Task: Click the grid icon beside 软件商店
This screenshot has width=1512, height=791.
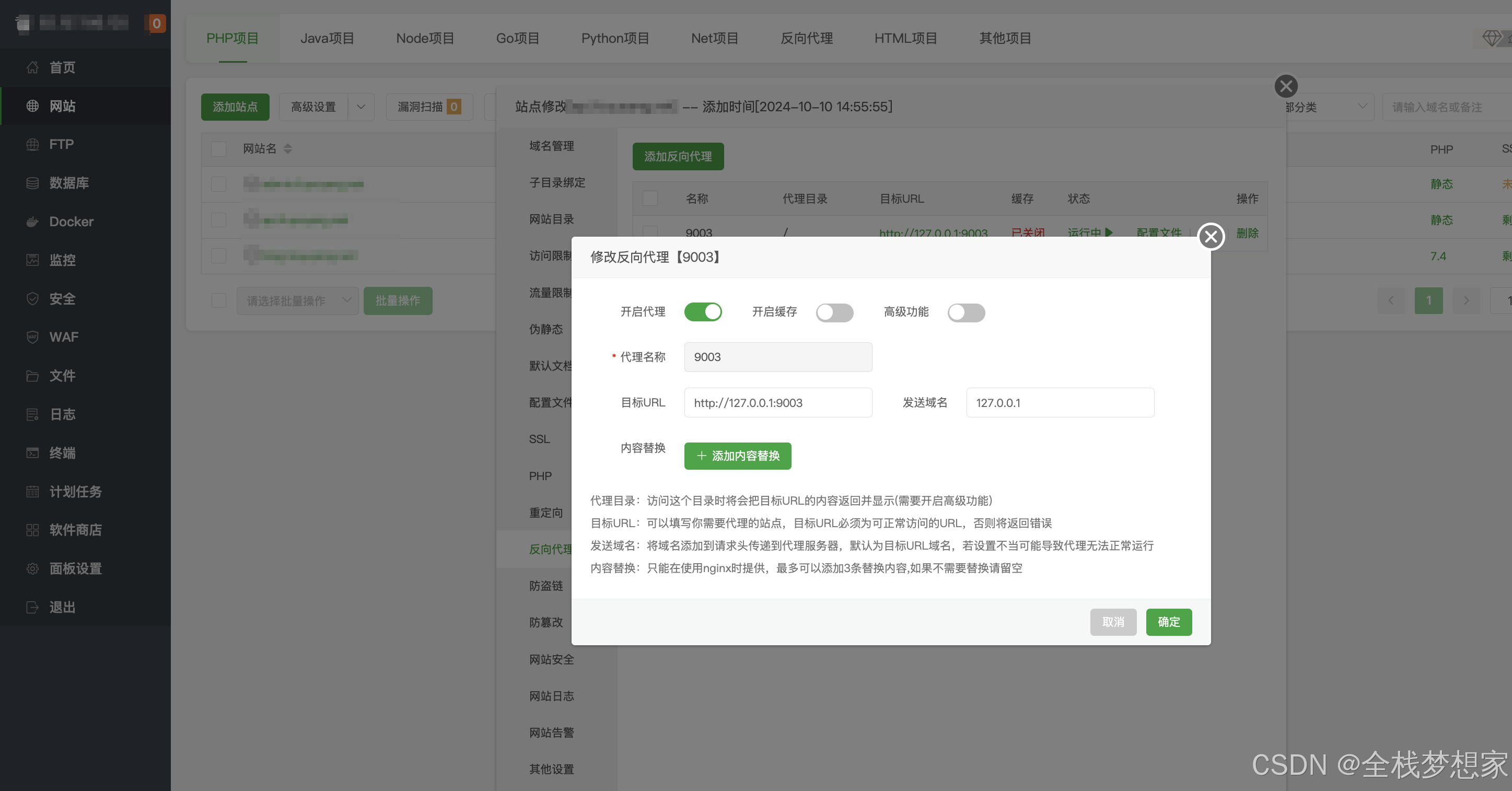Action: [32, 530]
